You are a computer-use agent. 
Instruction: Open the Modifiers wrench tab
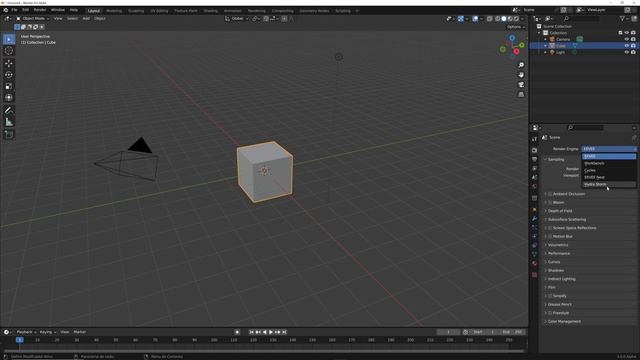pos(534,219)
